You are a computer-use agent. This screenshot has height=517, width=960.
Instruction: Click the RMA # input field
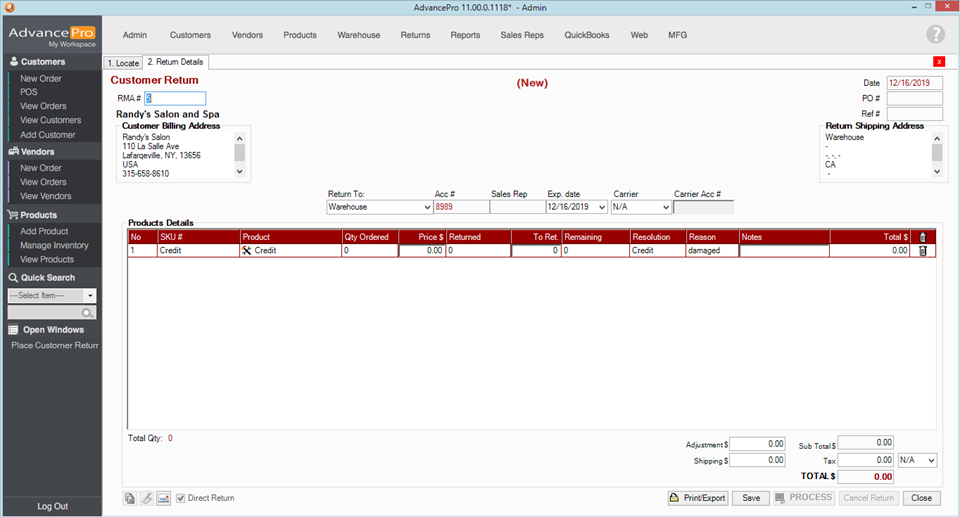175,98
